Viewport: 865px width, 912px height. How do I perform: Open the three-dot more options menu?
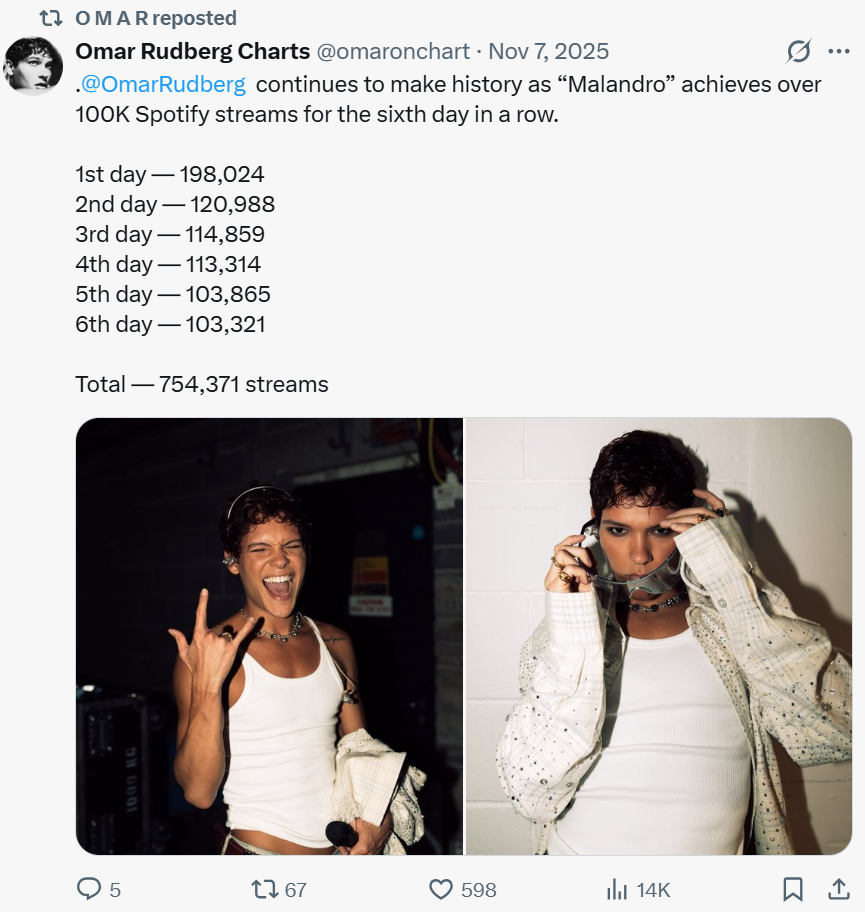pyautogui.click(x=838, y=51)
